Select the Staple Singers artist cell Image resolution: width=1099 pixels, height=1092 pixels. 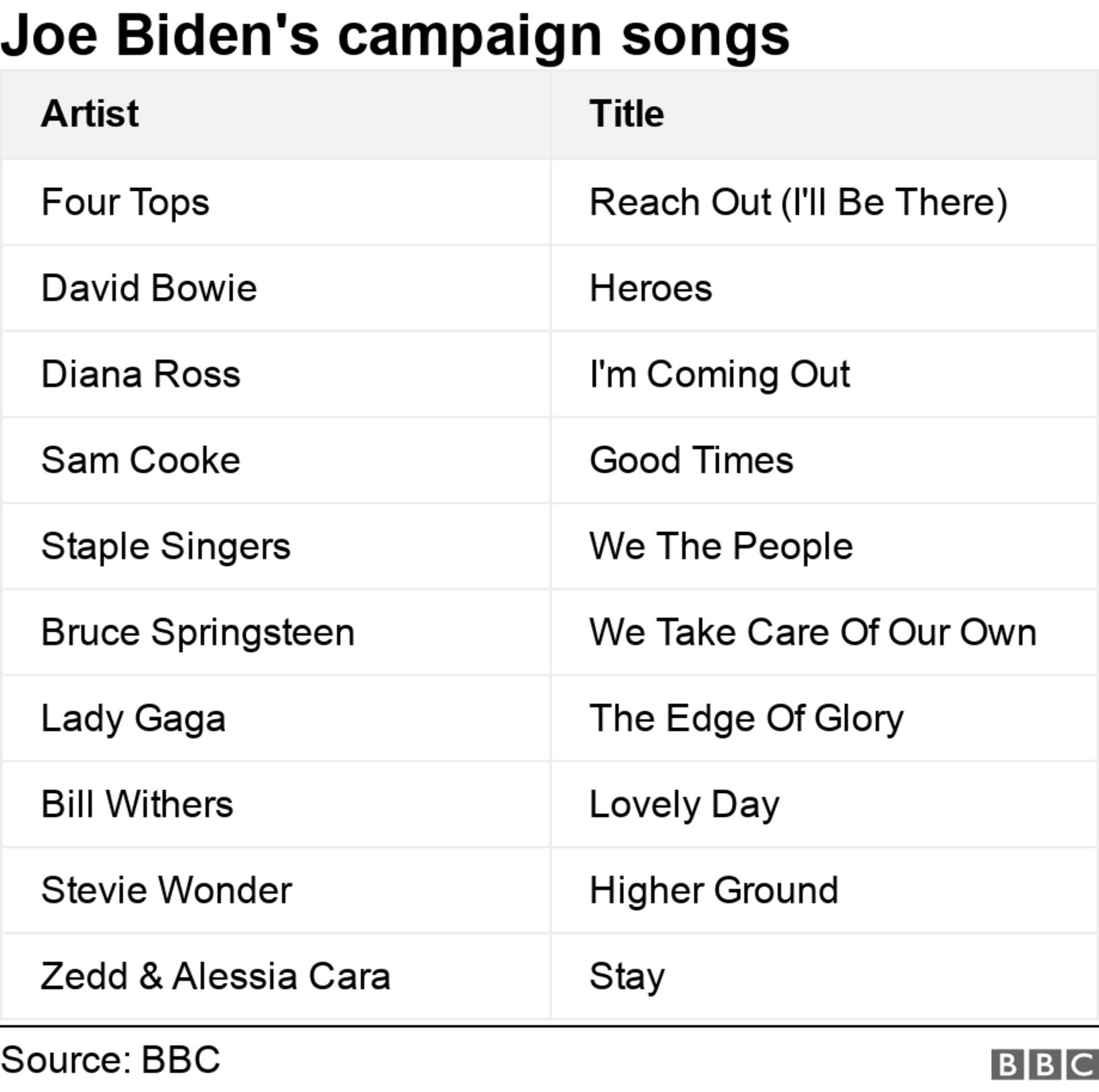[166, 546]
